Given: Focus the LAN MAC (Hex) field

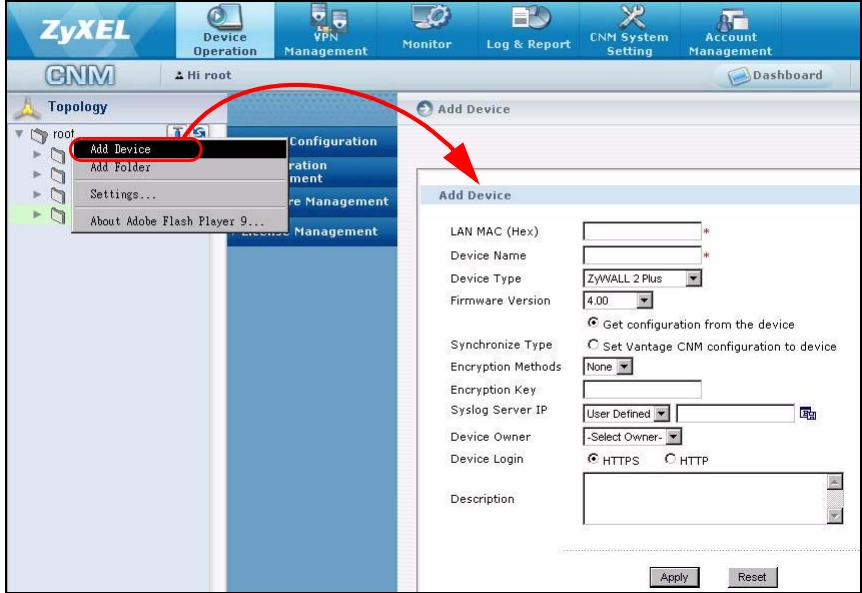Looking at the screenshot, I should coord(642,231).
